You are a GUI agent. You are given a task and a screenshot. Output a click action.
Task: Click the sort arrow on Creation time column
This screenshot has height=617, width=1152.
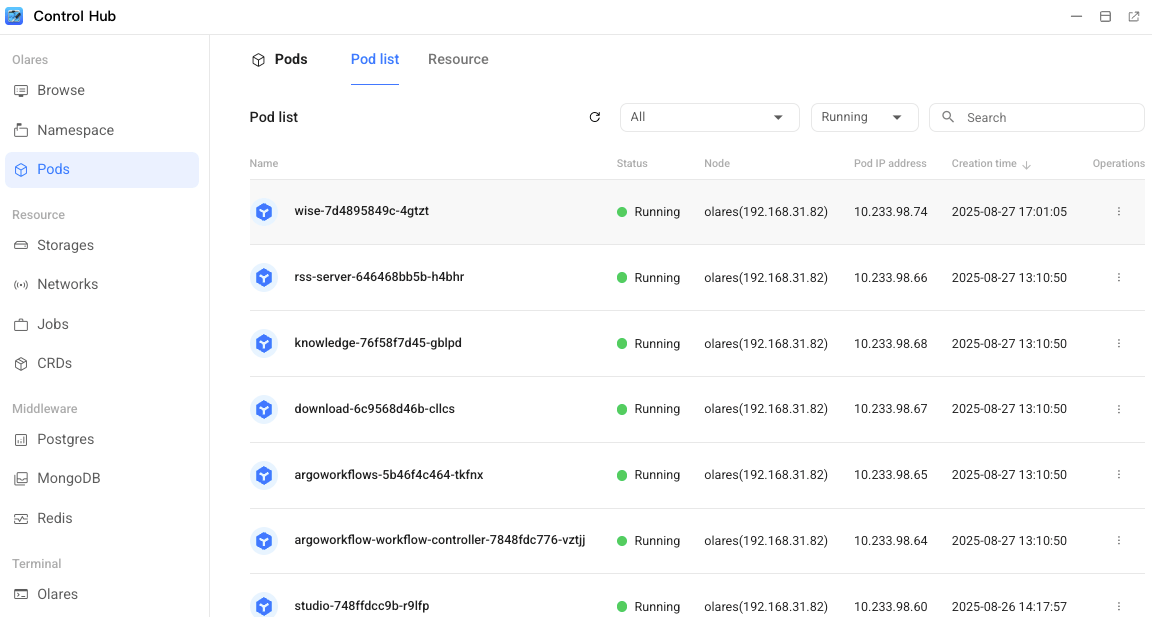point(1027,164)
